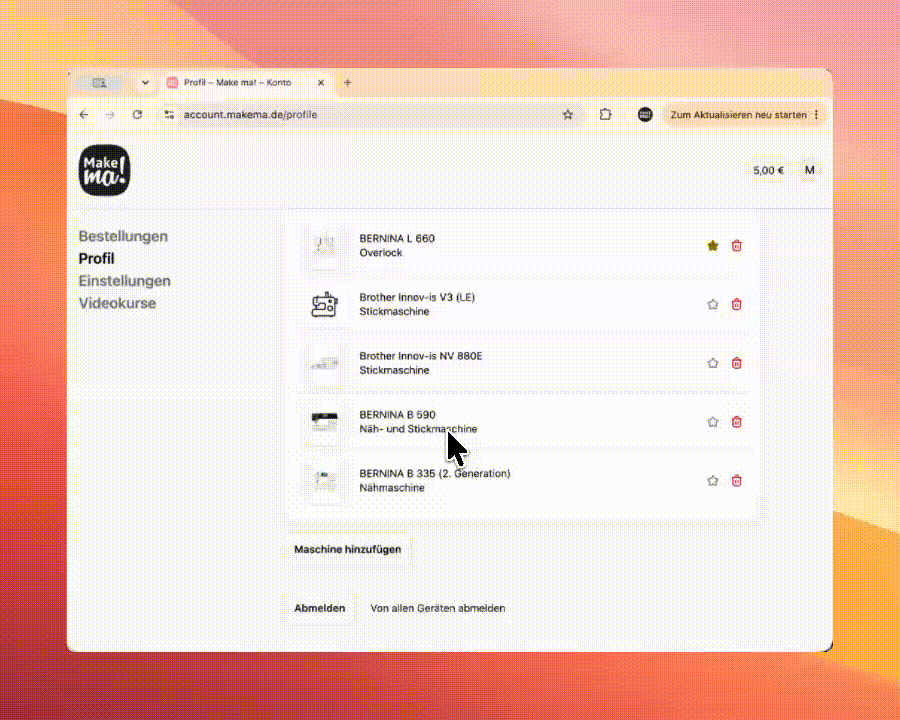
Task: Open the new tab with plus icon
Action: point(347,83)
